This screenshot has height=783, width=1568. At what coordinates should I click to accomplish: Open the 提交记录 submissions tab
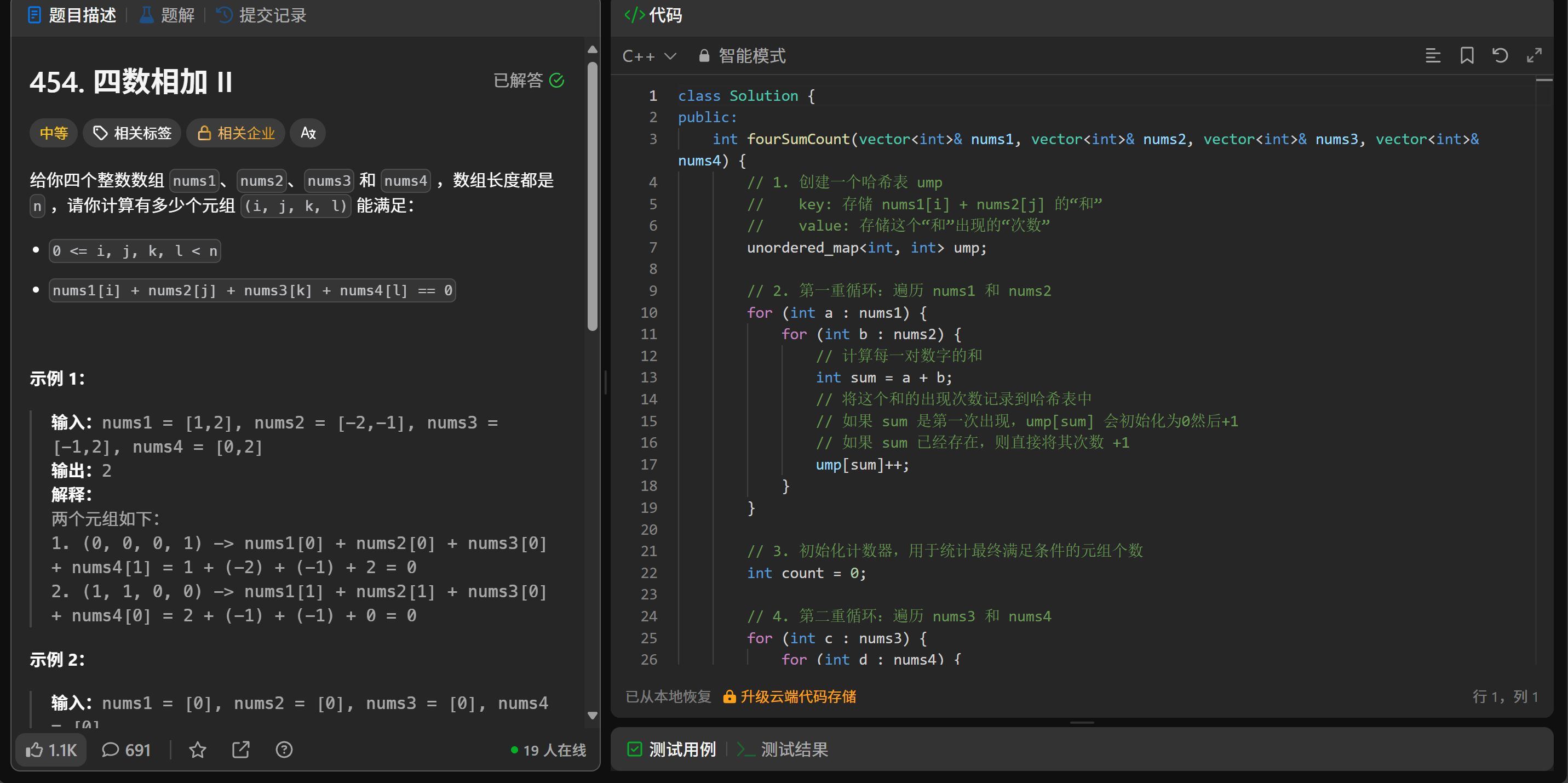coord(262,15)
